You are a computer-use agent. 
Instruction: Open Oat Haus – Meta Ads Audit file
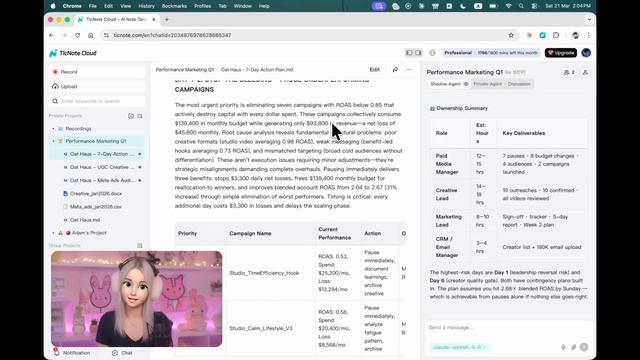(102, 180)
